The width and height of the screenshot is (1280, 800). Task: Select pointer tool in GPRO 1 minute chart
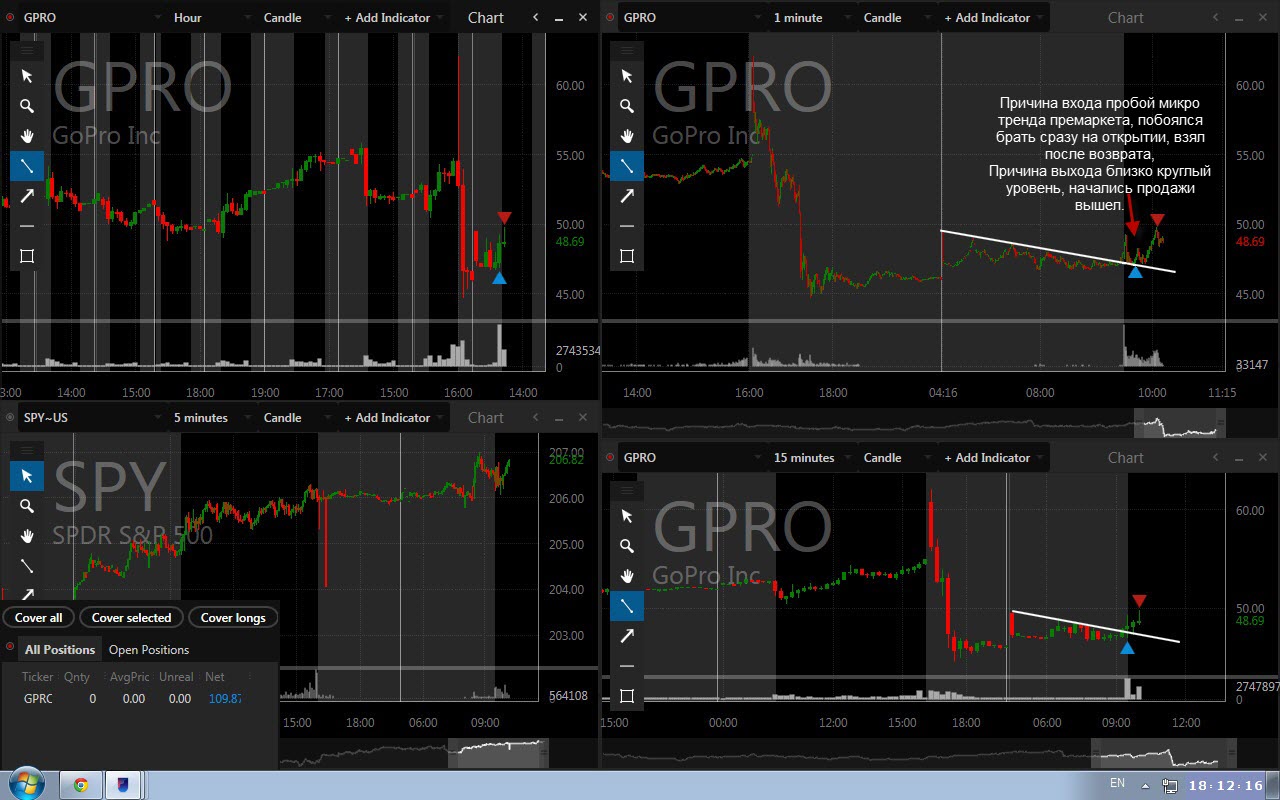[x=627, y=76]
